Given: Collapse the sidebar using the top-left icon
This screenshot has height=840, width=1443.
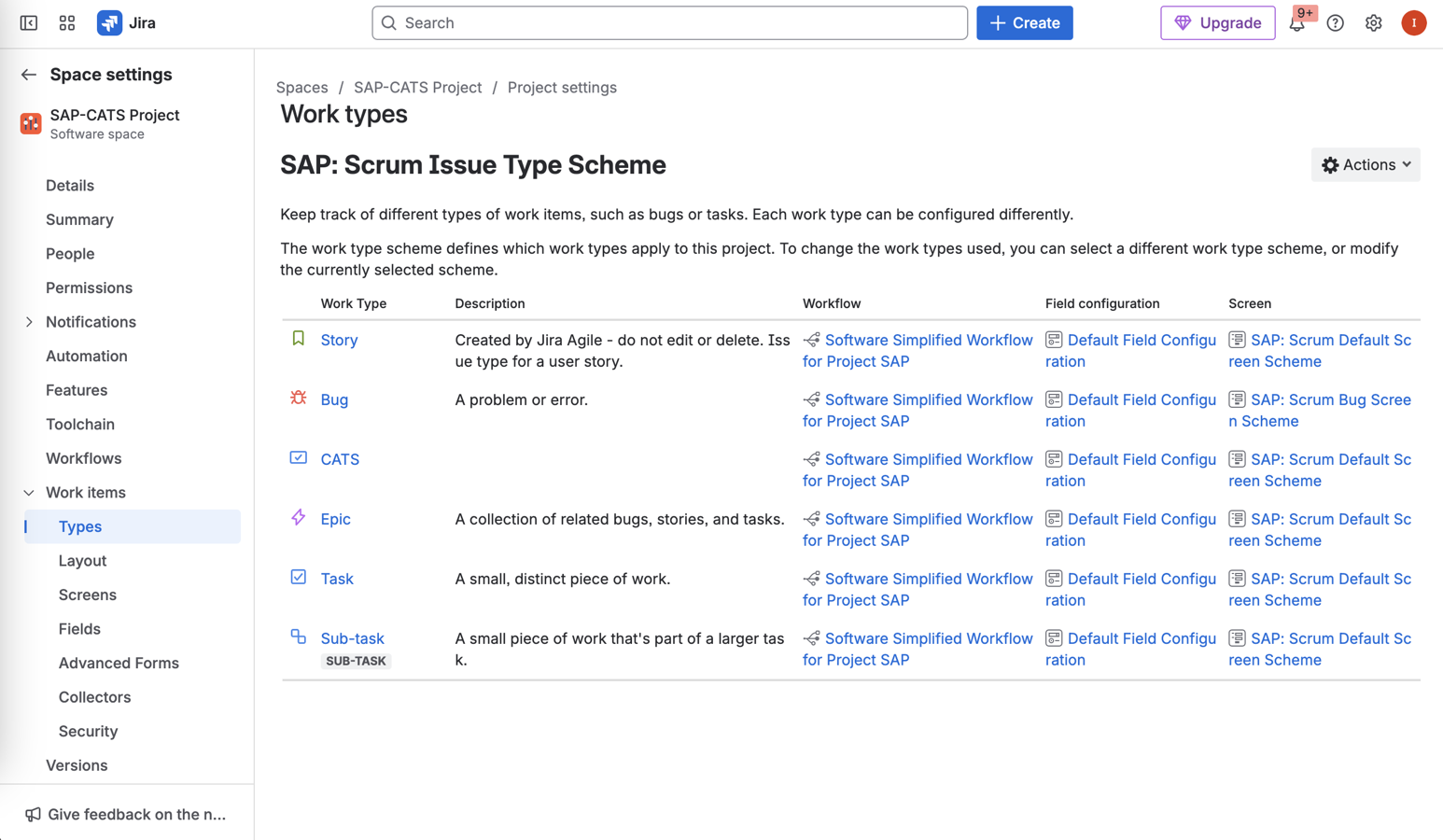Looking at the screenshot, I should click(x=28, y=22).
